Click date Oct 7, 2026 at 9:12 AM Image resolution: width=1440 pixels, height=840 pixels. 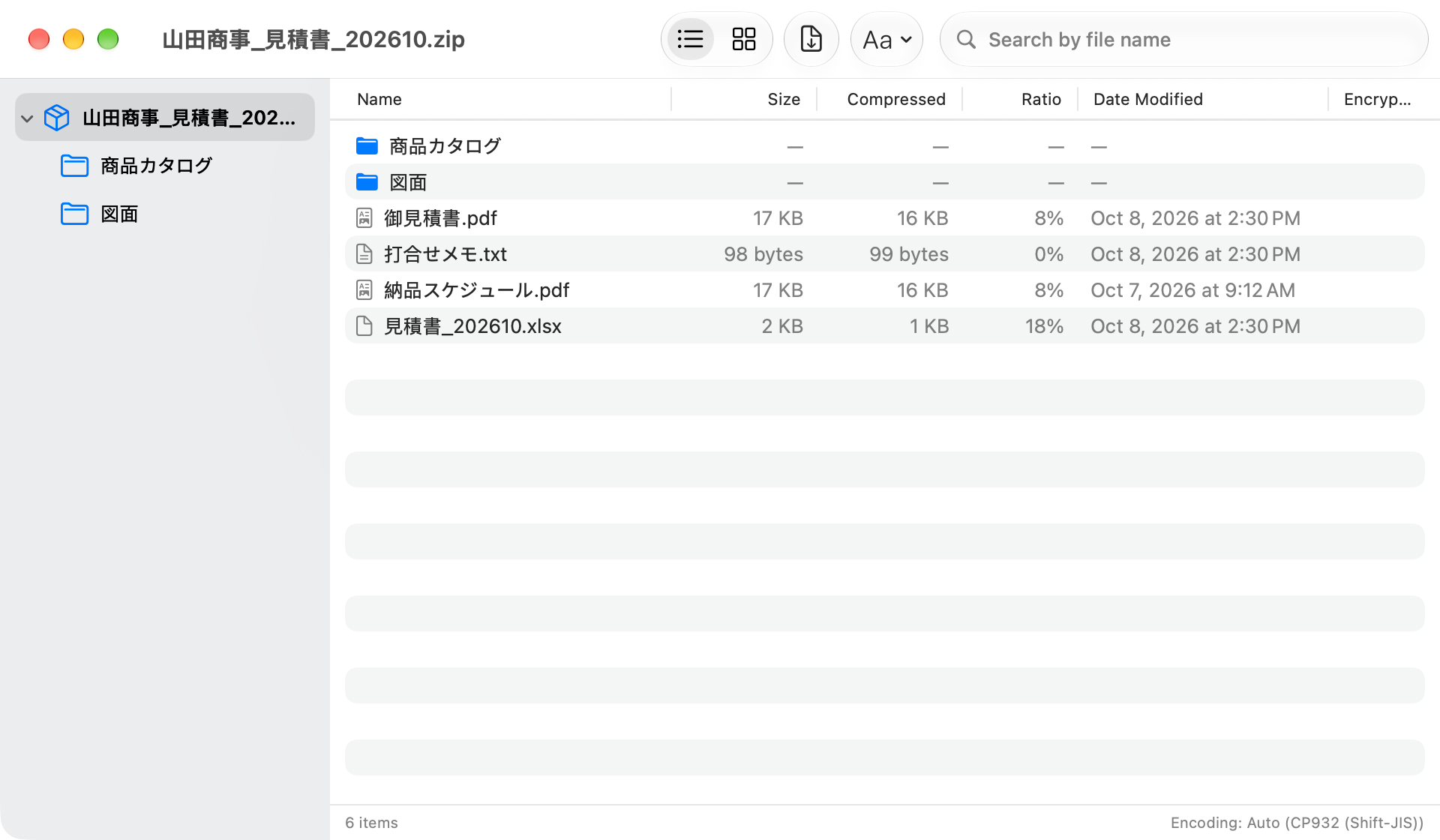coord(1192,290)
